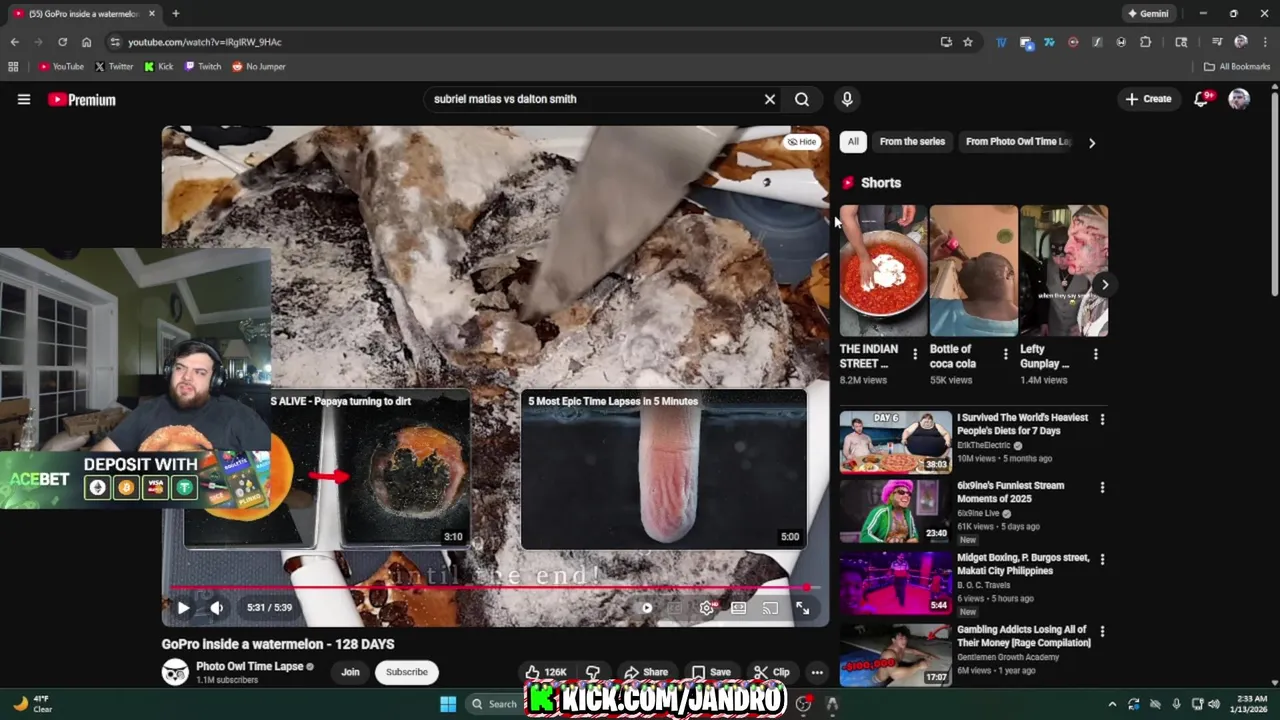Open Gemini in Chrome
1280x720 pixels.
click(x=1147, y=14)
